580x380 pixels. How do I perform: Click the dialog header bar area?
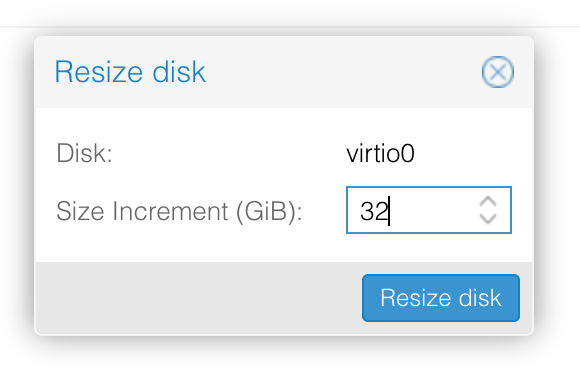click(284, 72)
